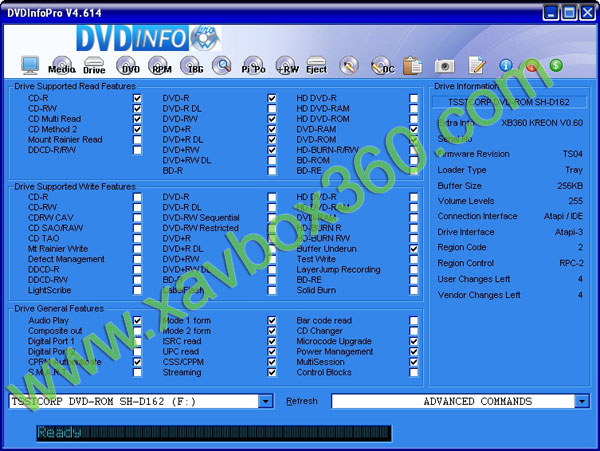Click the Region Control RPC-2 value
The width and height of the screenshot is (600, 451).
point(571,263)
